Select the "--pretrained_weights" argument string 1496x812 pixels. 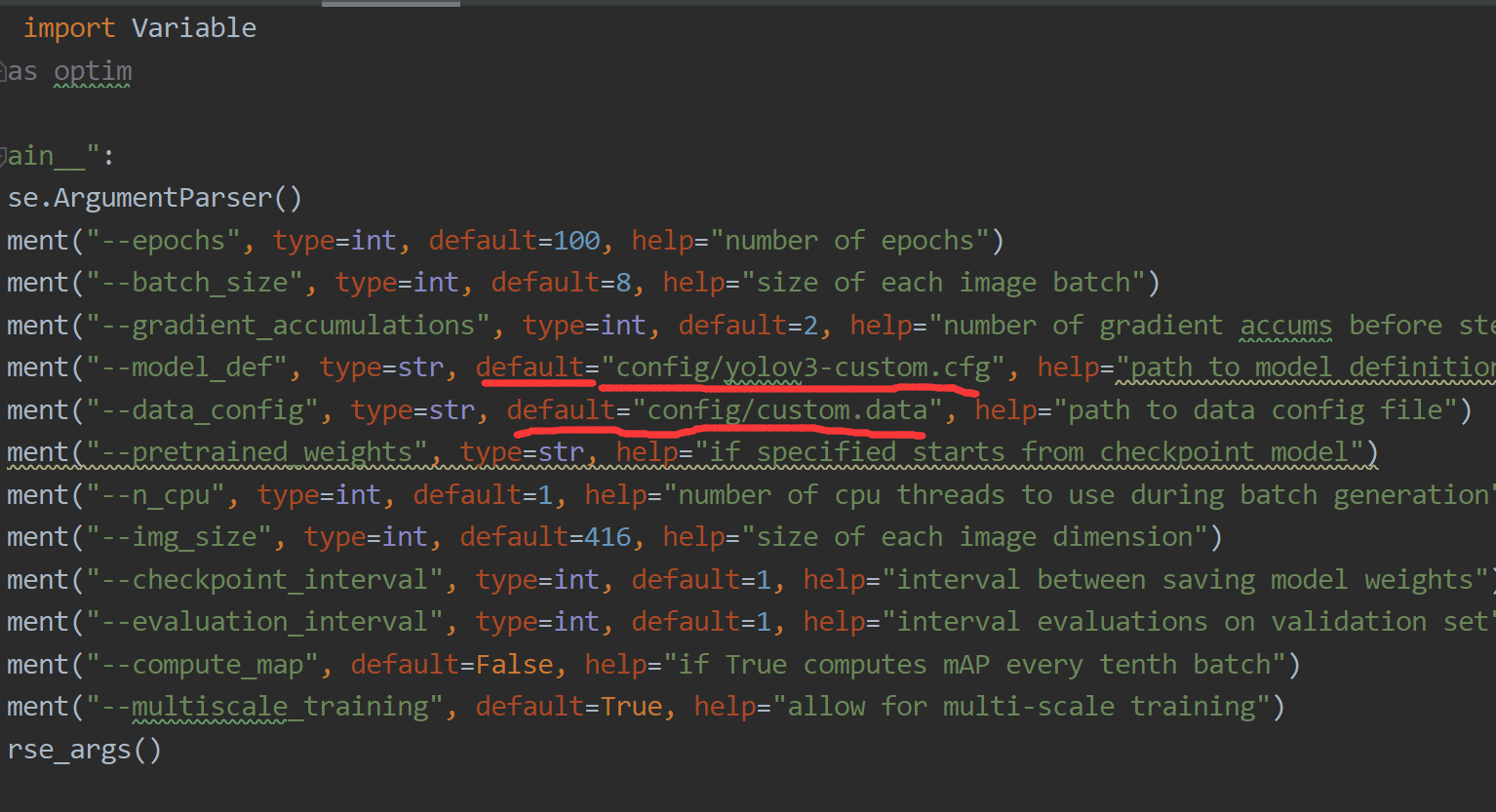point(256,452)
